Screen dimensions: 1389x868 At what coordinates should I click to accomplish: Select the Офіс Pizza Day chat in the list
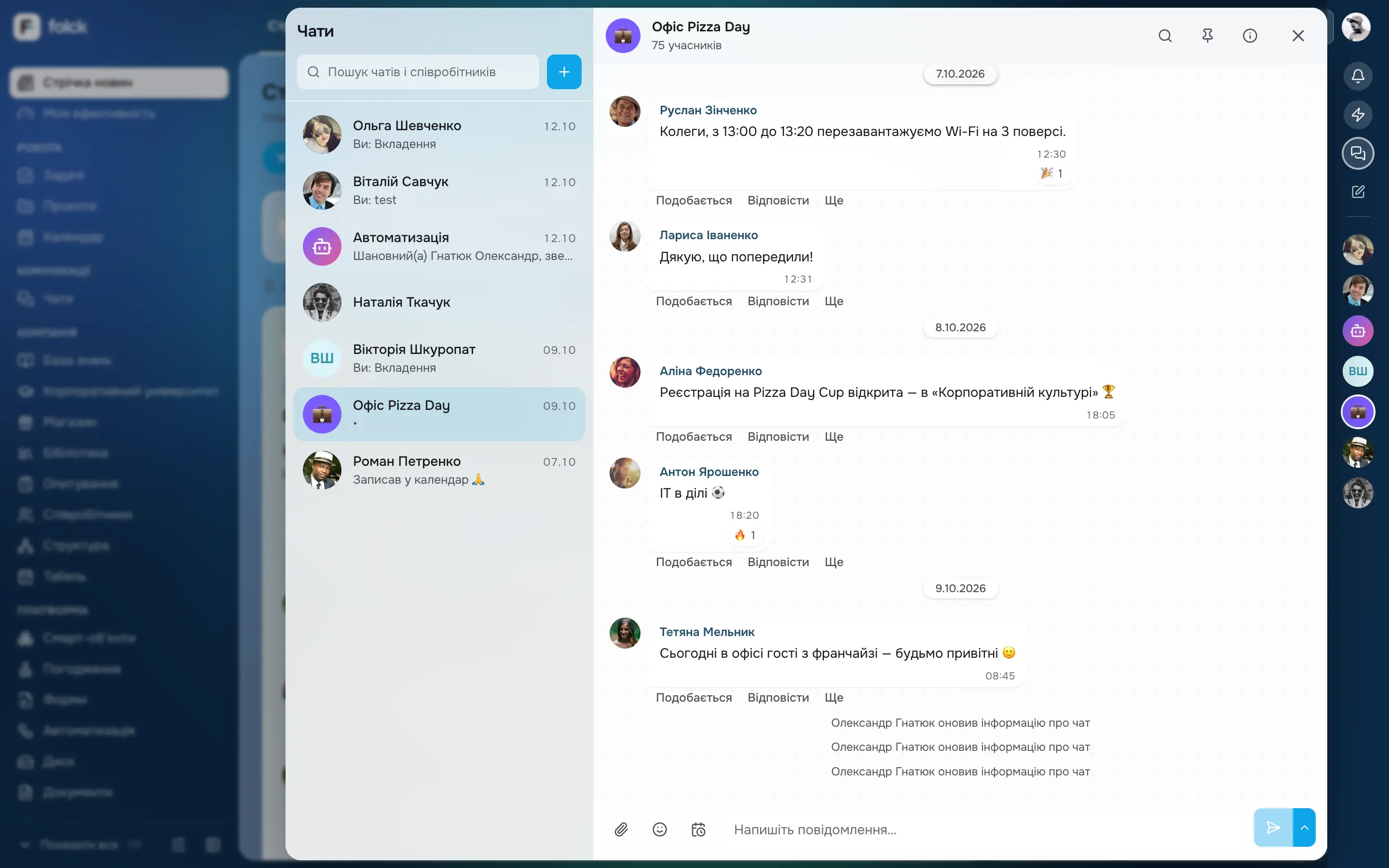click(x=439, y=414)
